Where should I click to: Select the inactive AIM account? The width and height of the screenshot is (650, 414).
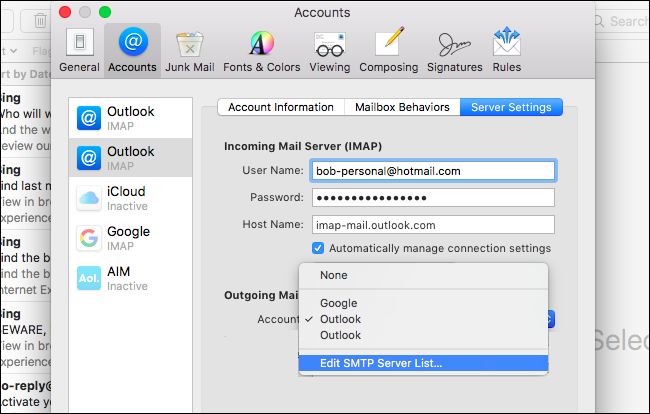[130, 278]
